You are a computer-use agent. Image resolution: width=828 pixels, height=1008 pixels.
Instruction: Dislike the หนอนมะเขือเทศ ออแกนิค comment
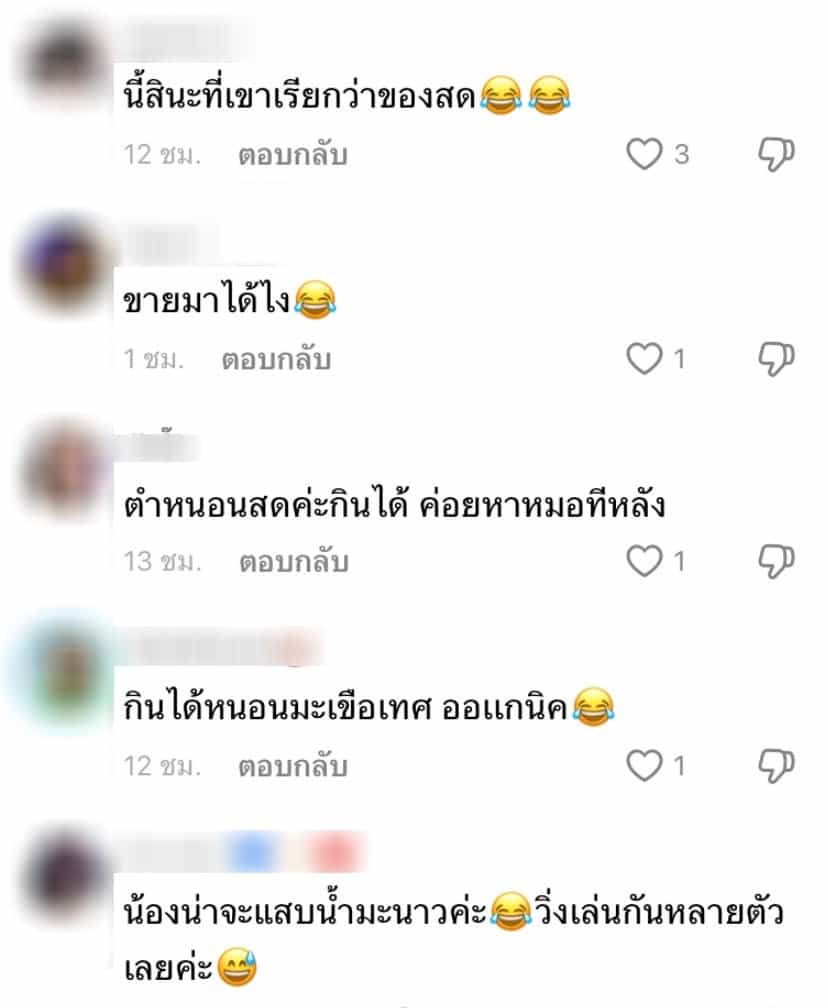tap(777, 765)
